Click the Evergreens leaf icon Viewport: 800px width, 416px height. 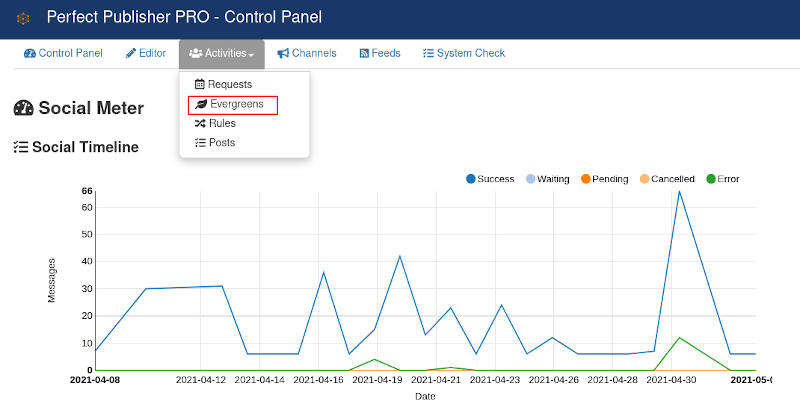[x=201, y=104]
